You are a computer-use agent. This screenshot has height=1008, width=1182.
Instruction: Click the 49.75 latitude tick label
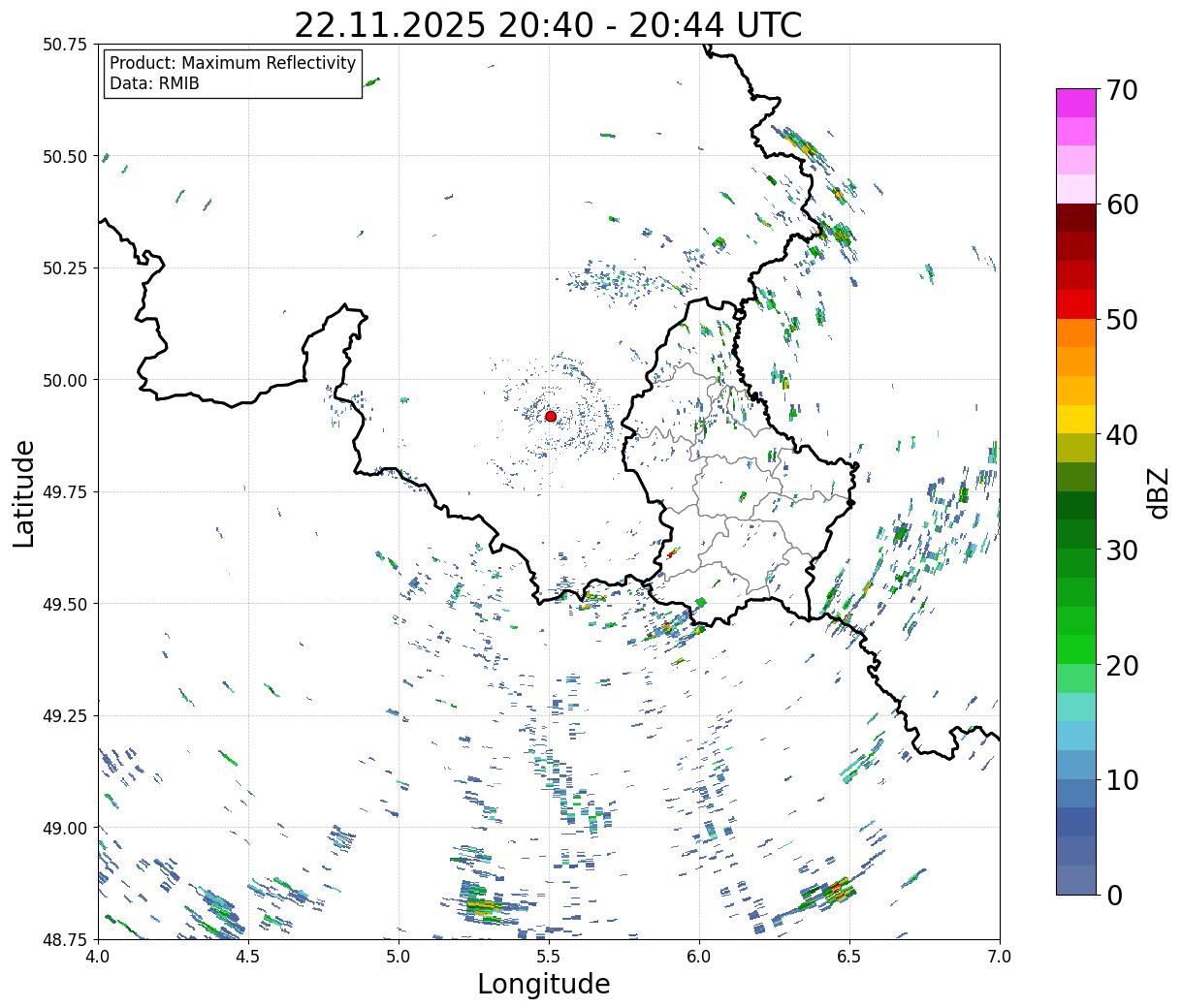pyautogui.click(x=65, y=492)
